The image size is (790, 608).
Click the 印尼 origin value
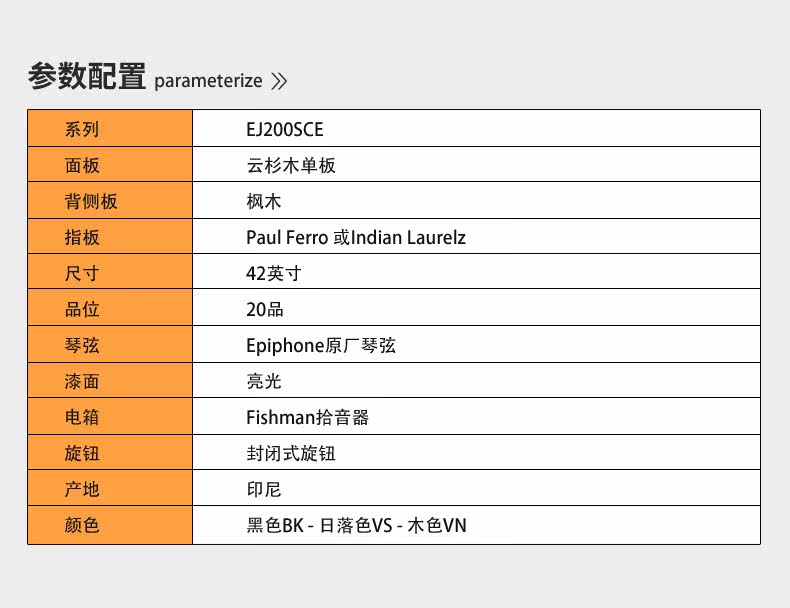coord(264,489)
